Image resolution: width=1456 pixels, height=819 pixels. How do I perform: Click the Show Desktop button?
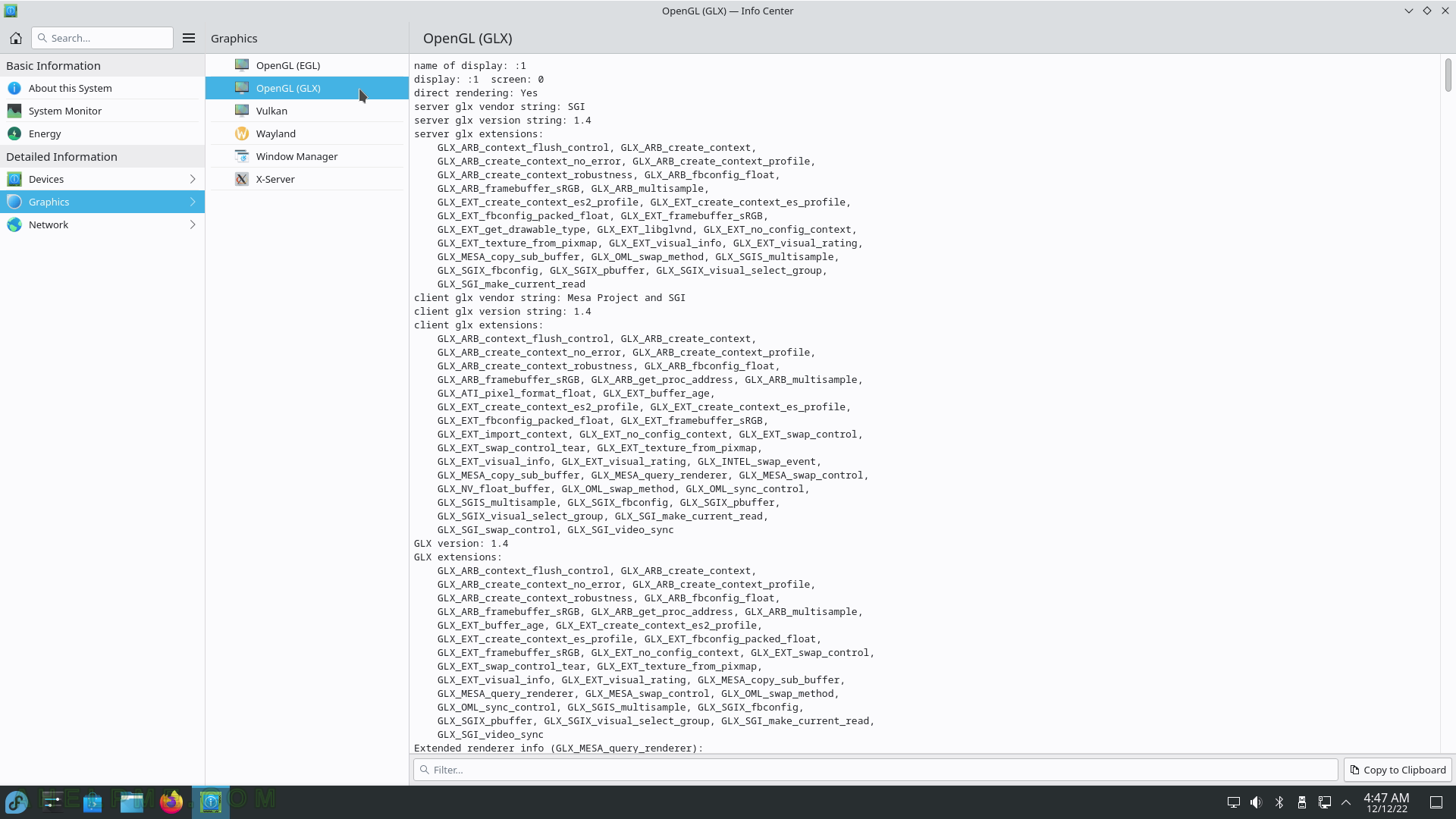[1436, 802]
